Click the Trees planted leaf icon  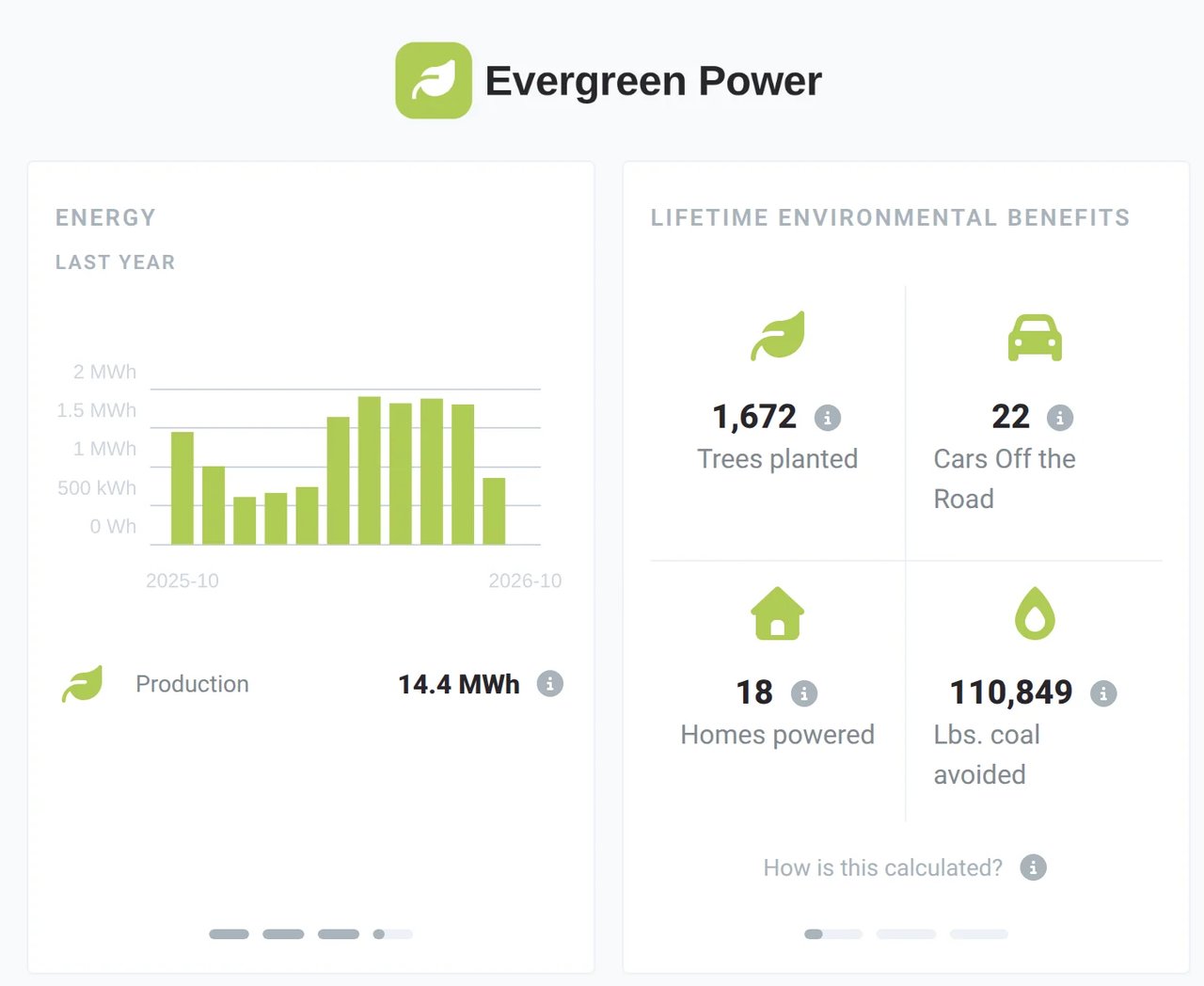coord(778,336)
